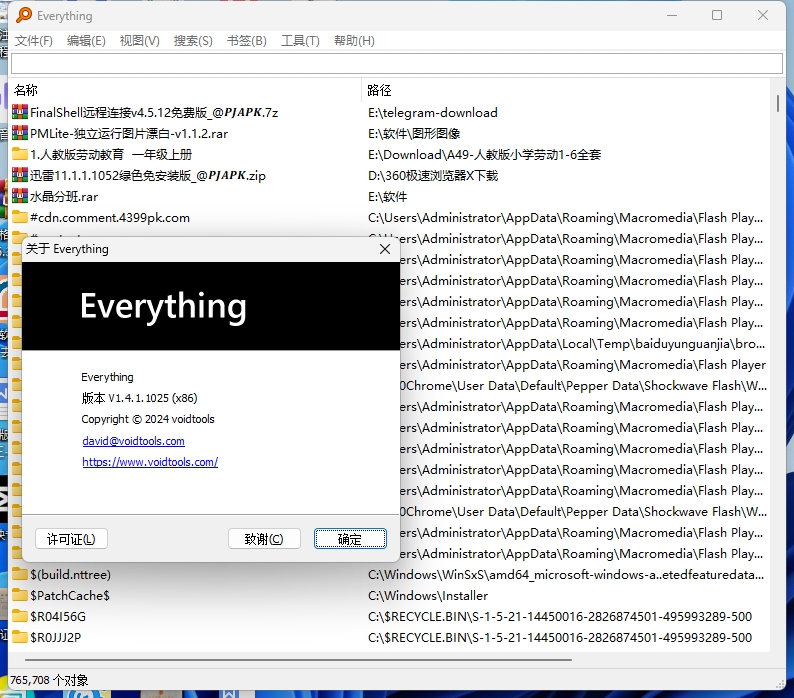Screen dimensions: 794x698
Task: Open the 书签(B) menu
Action: 247,41
